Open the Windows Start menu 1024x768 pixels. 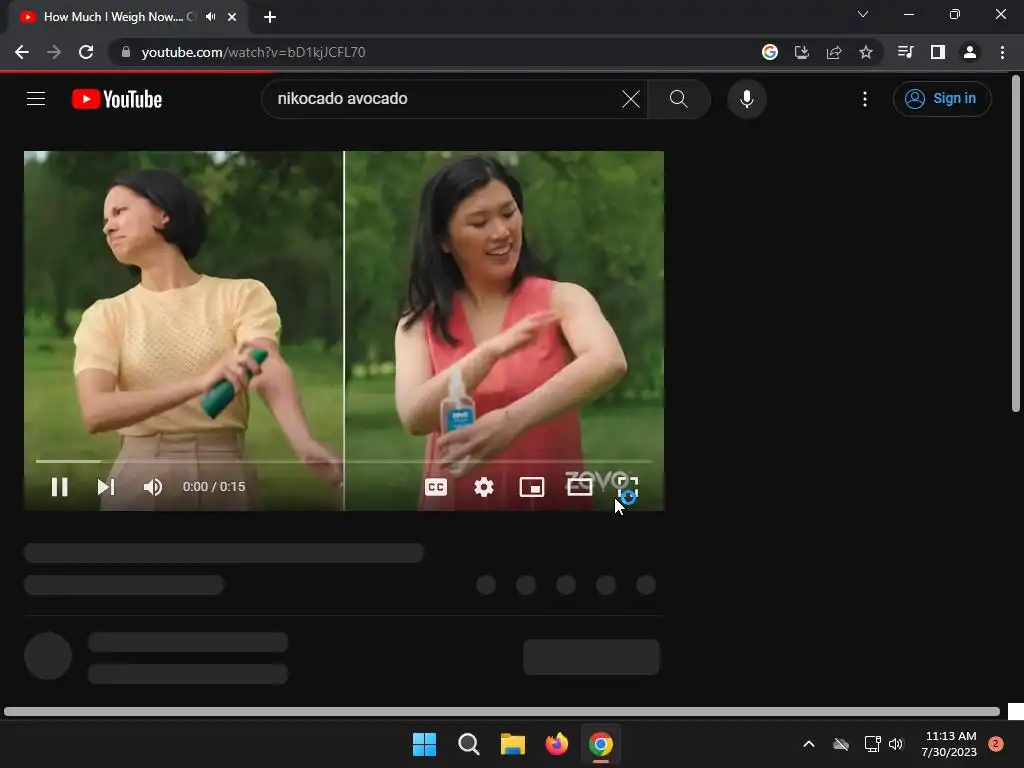click(424, 744)
